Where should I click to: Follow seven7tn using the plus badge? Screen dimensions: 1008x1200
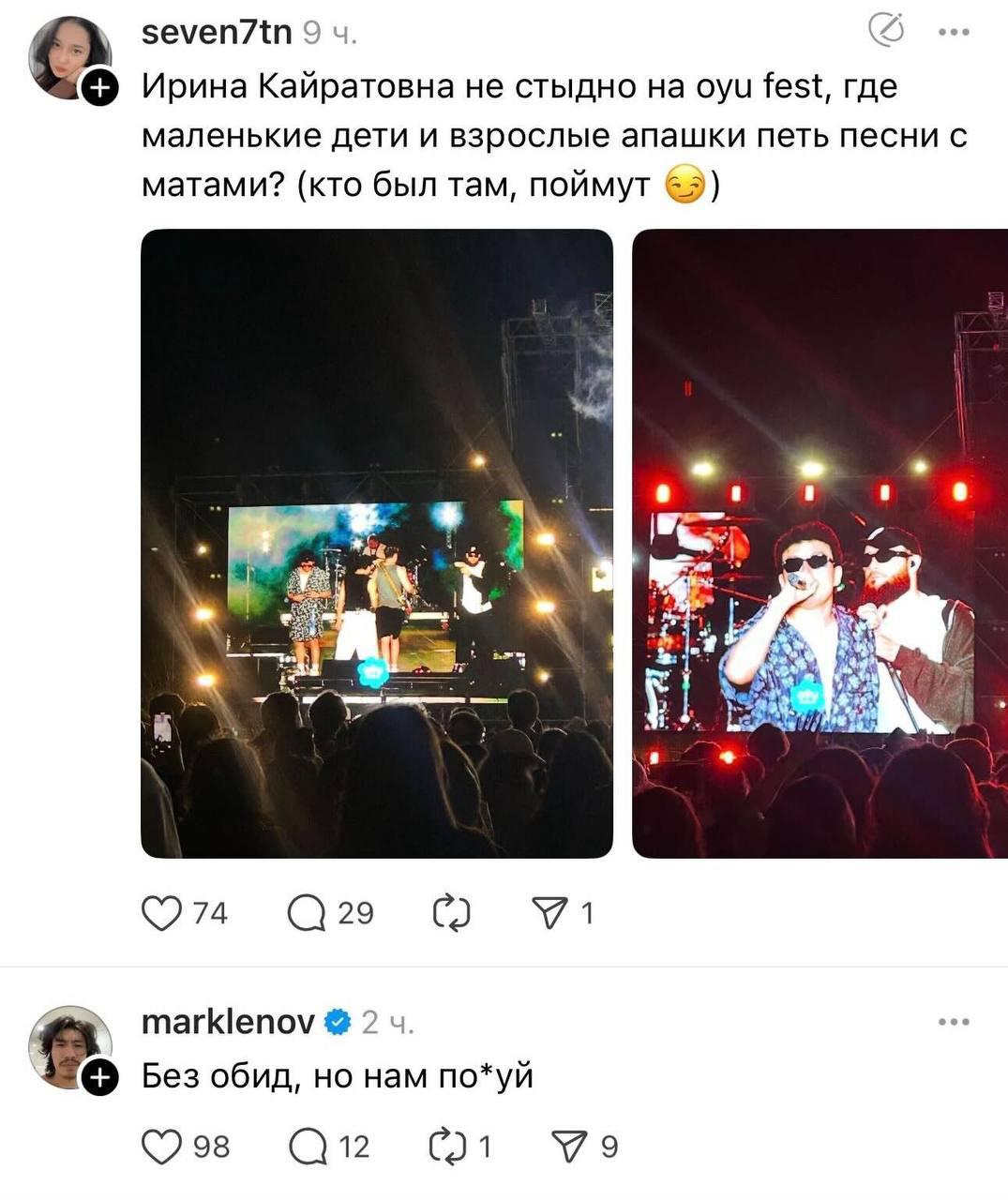99,88
